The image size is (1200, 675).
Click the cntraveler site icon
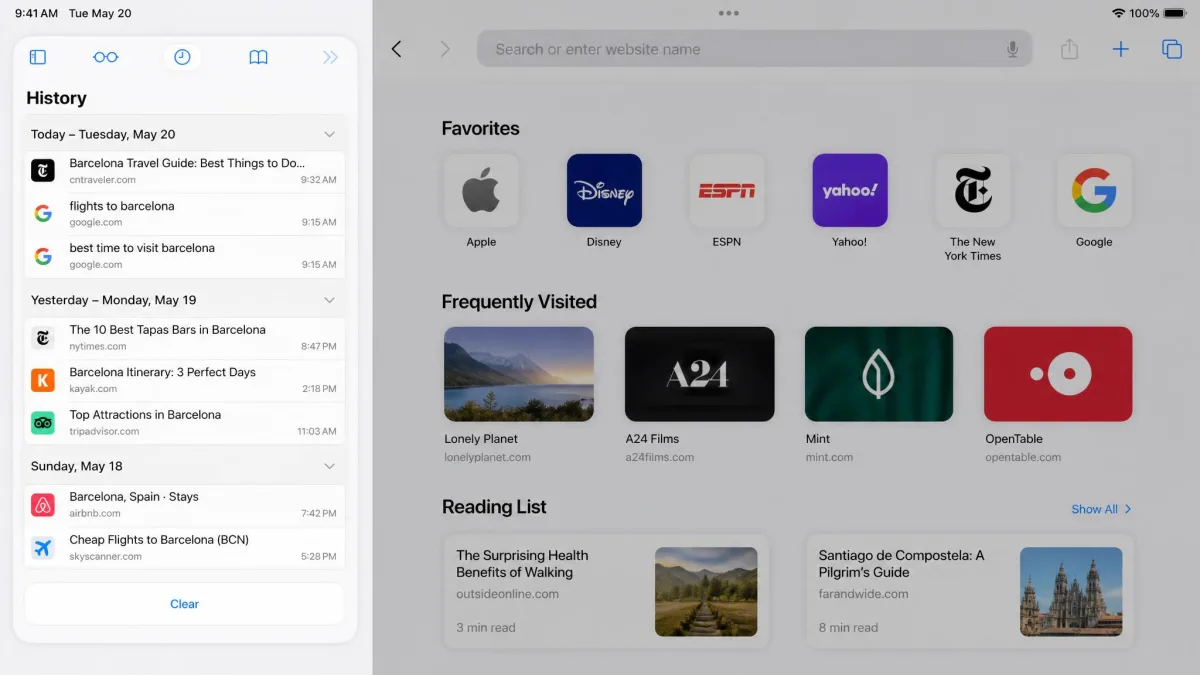pyautogui.click(x=43, y=171)
